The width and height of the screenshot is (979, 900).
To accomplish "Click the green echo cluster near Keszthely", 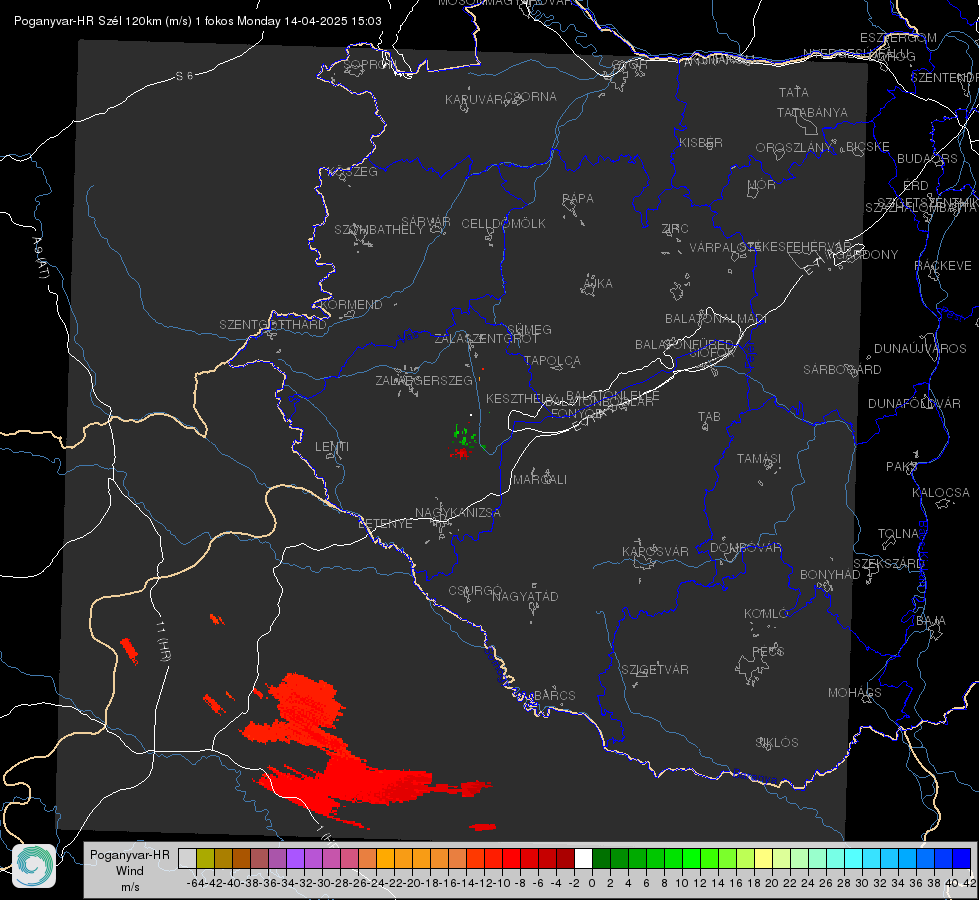I will tap(465, 435).
